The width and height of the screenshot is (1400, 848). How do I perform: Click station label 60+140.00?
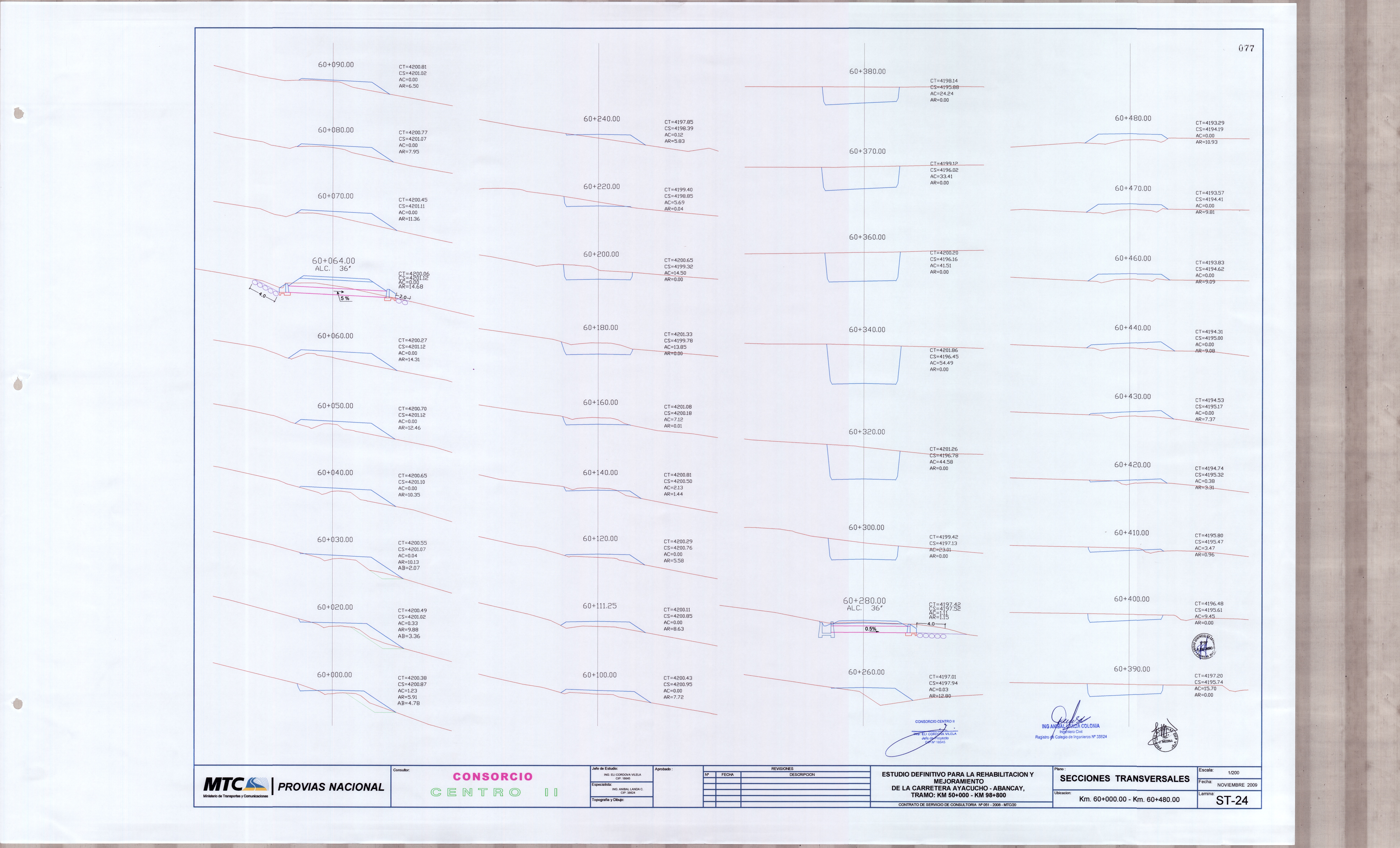(x=600, y=473)
